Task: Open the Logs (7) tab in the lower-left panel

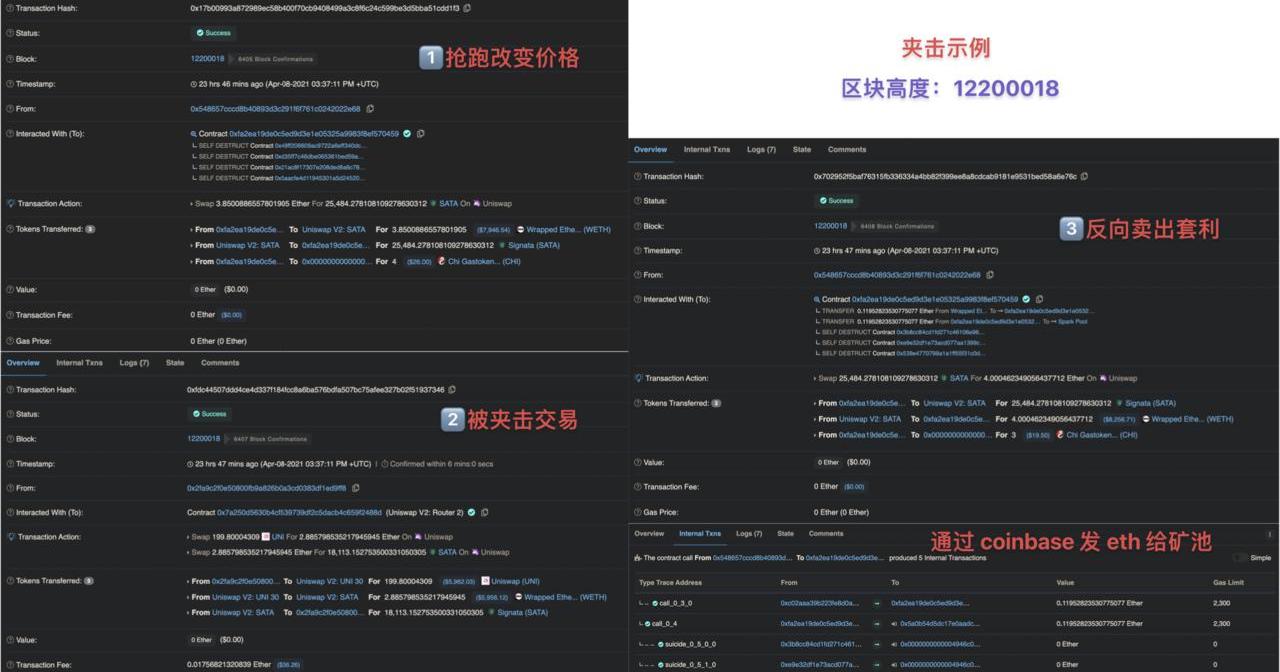Action: (134, 363)
